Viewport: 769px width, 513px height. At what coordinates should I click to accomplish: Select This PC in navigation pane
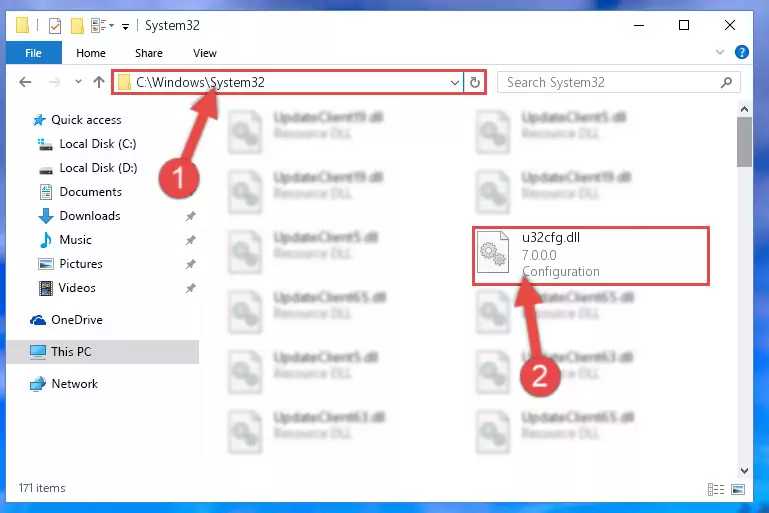tap(103, 352)
